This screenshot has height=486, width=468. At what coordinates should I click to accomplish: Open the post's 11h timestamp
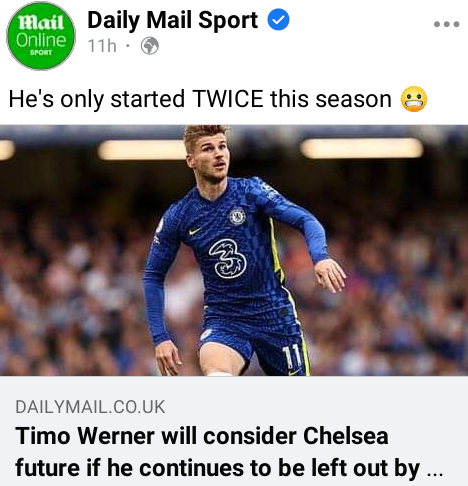[102, 46]
